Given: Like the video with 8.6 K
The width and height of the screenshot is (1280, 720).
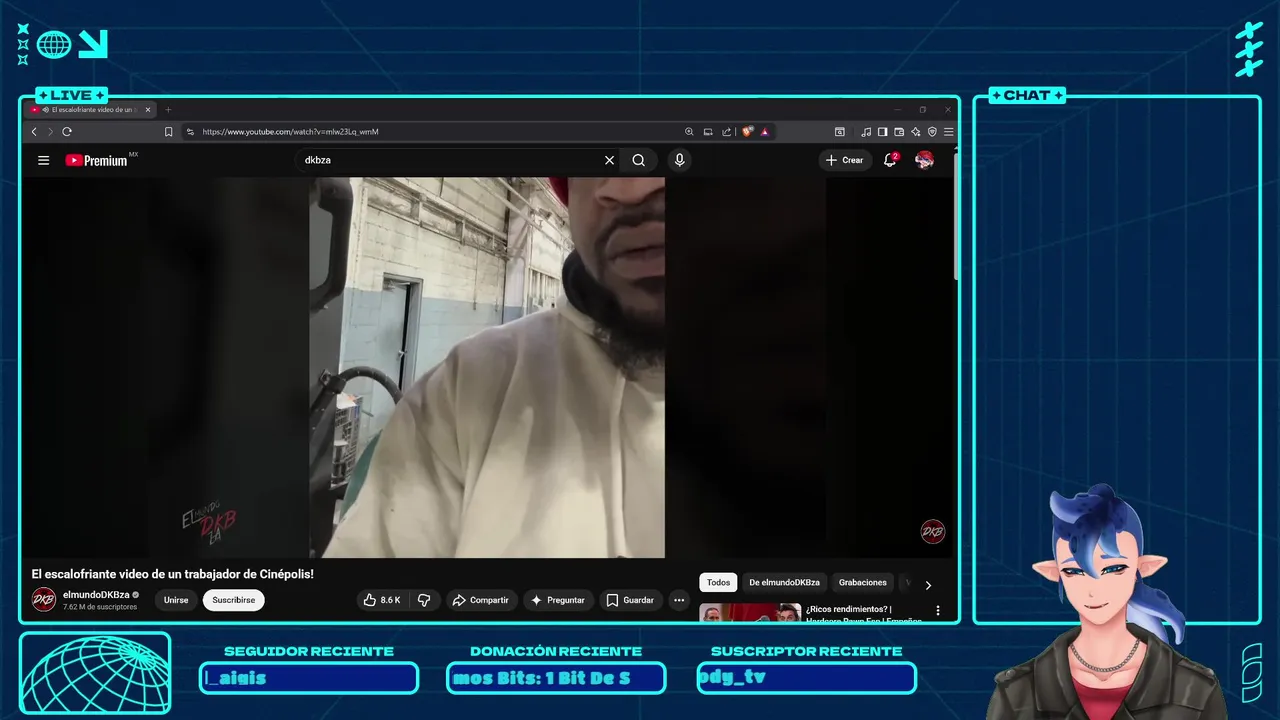Looking at the screenshot, I should click(383, 600).
